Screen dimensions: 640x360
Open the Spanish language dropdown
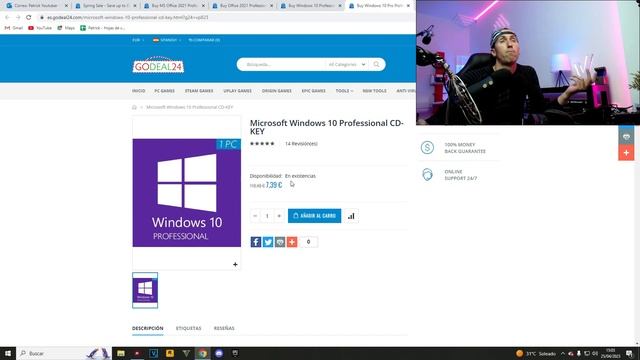point(167,40)
